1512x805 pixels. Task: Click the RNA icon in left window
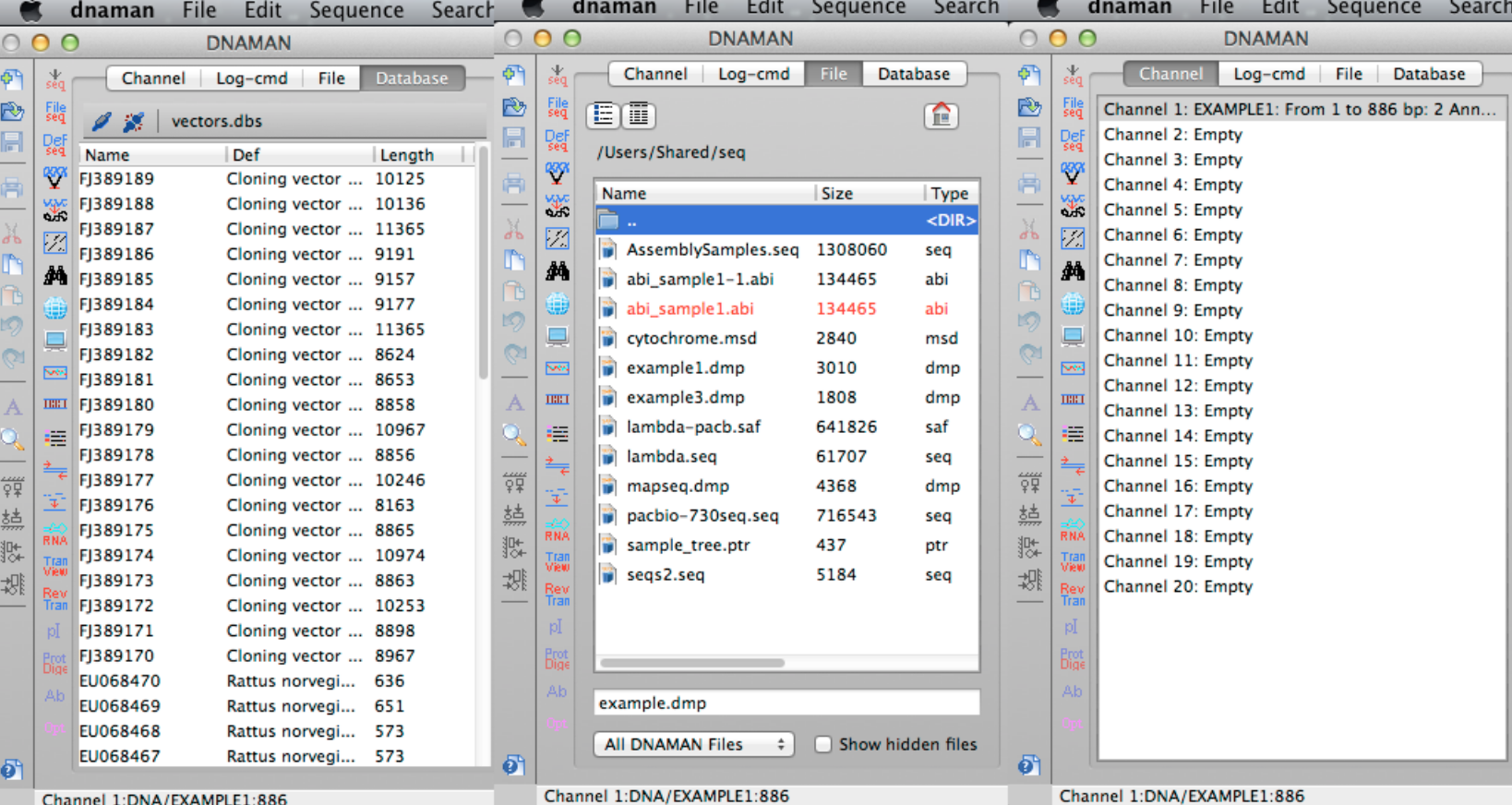pyautogui.click(x=54, y=535)
